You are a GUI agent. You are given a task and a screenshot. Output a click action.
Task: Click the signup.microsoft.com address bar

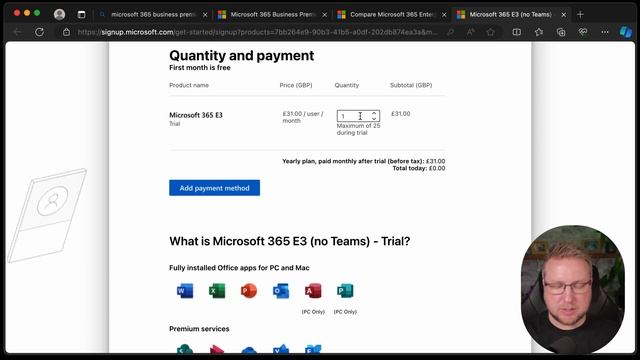[257, 32]
